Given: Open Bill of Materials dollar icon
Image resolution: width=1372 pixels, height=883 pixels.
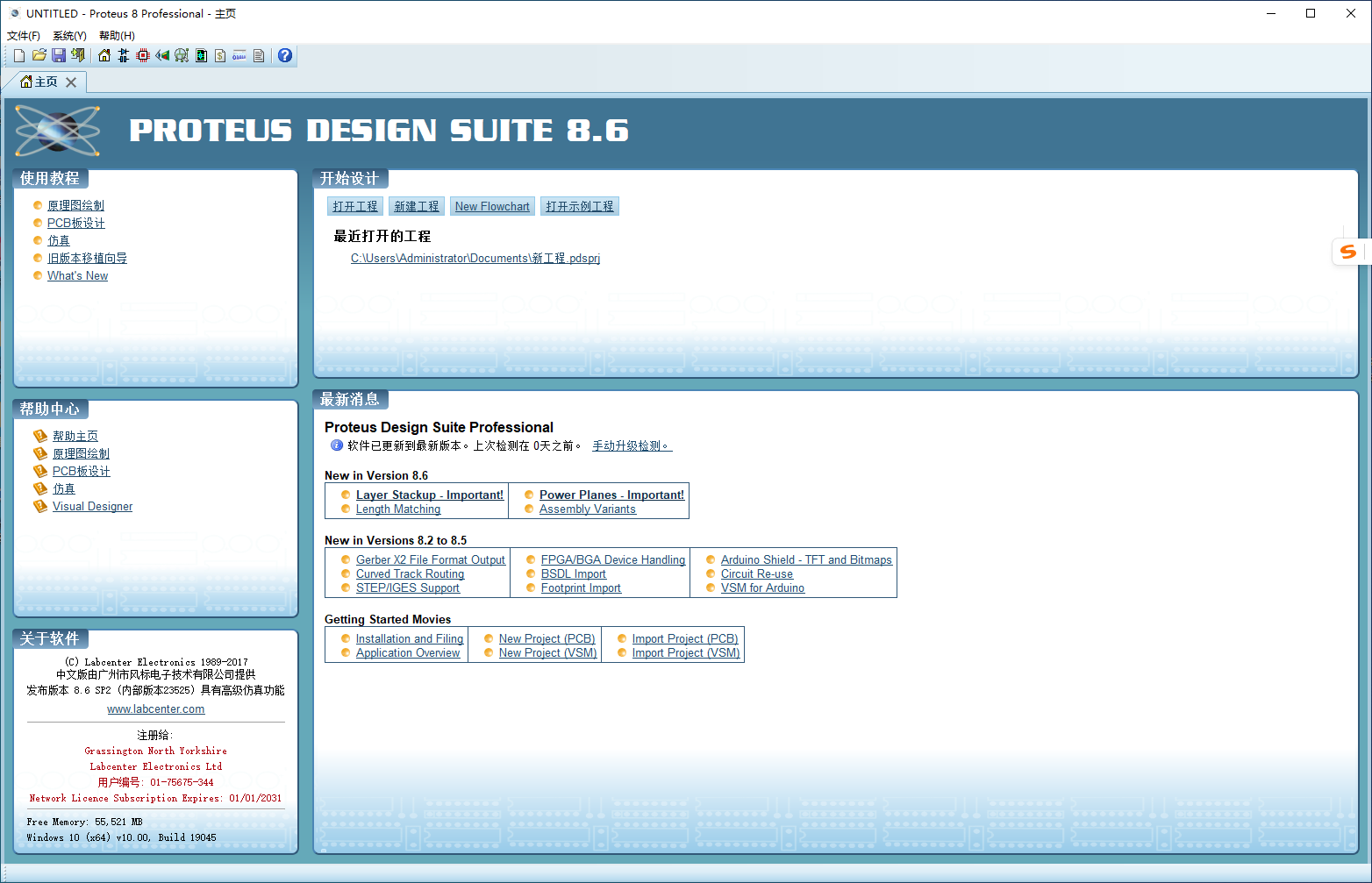Looking at the screenshot, I should [220, 55].
